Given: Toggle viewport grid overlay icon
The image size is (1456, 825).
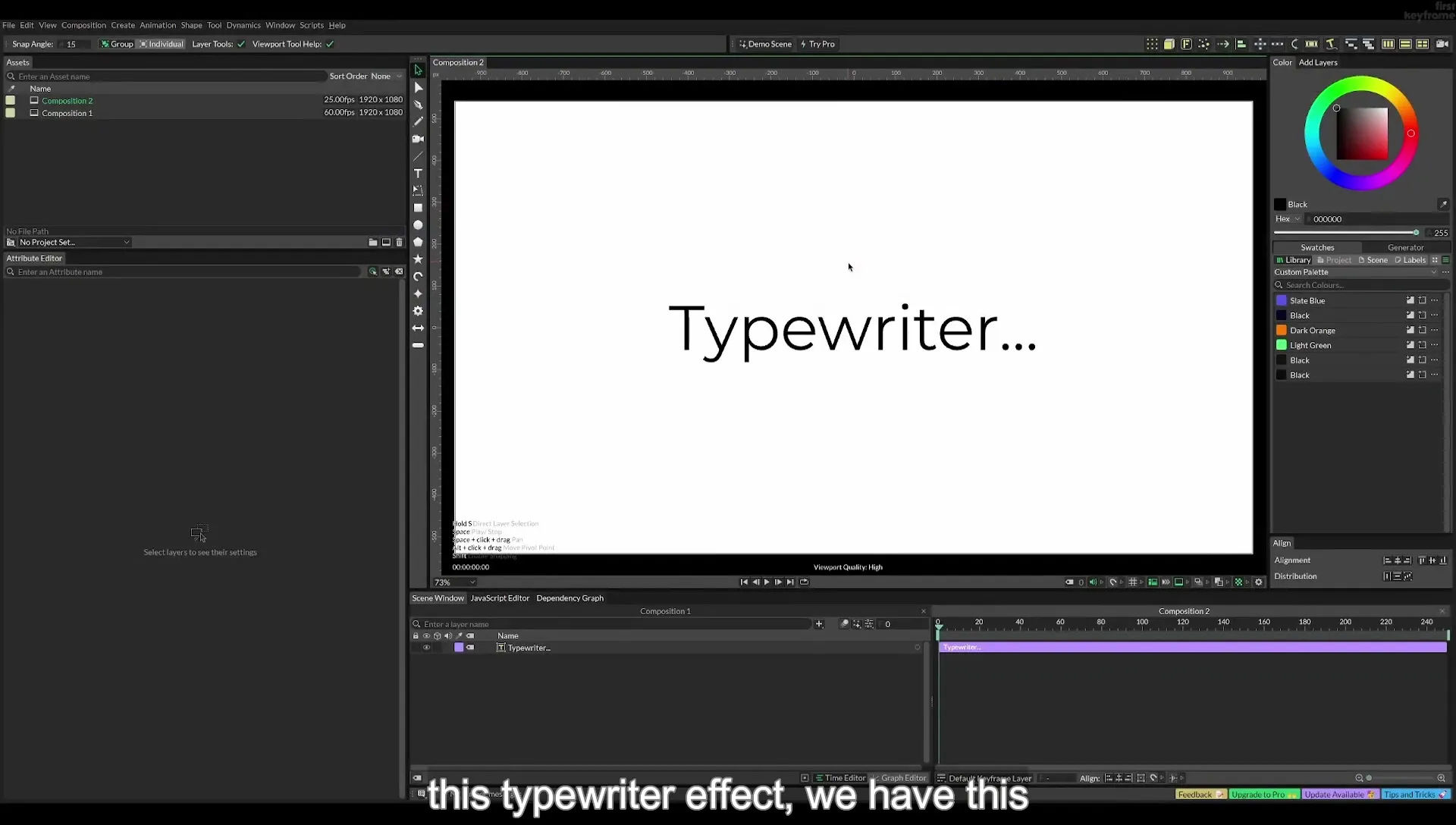Looking at the screenshot, I should [x=1133, y=582].
